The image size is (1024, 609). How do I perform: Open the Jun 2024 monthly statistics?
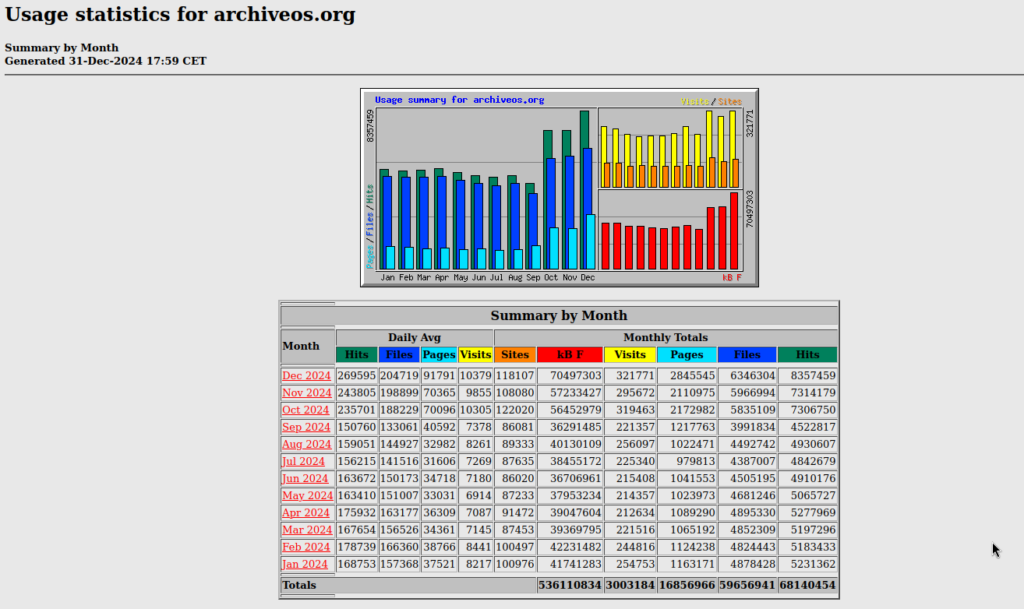(305, 477)
